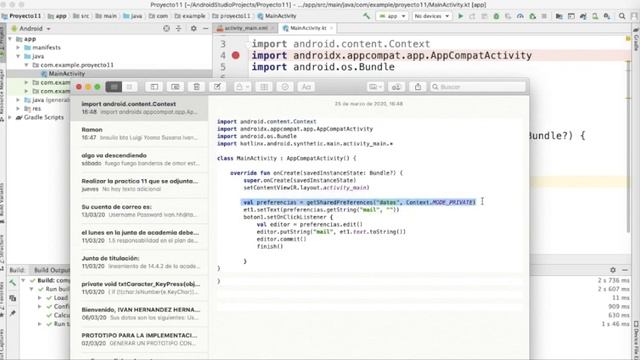
Task: Click the Stop button in Android Studio toolbar
Action: click(x=544, y=16)
